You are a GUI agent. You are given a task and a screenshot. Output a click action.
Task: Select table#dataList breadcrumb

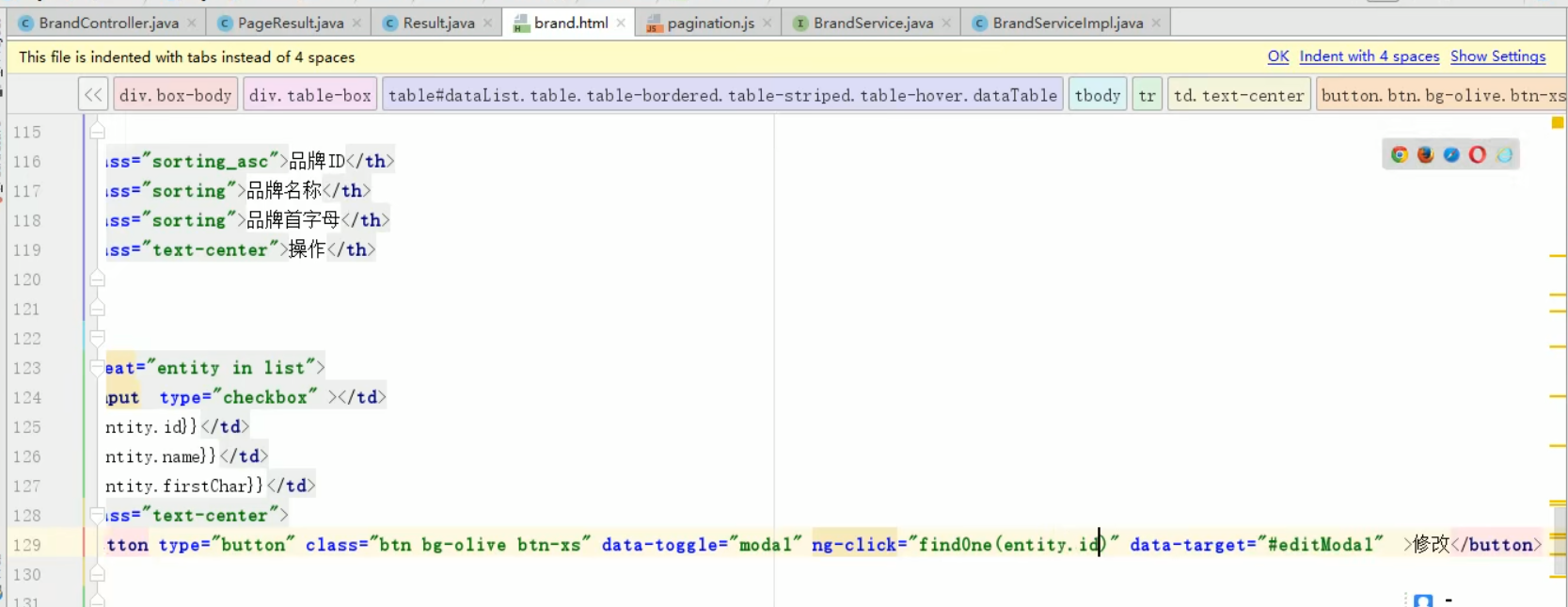722,95
